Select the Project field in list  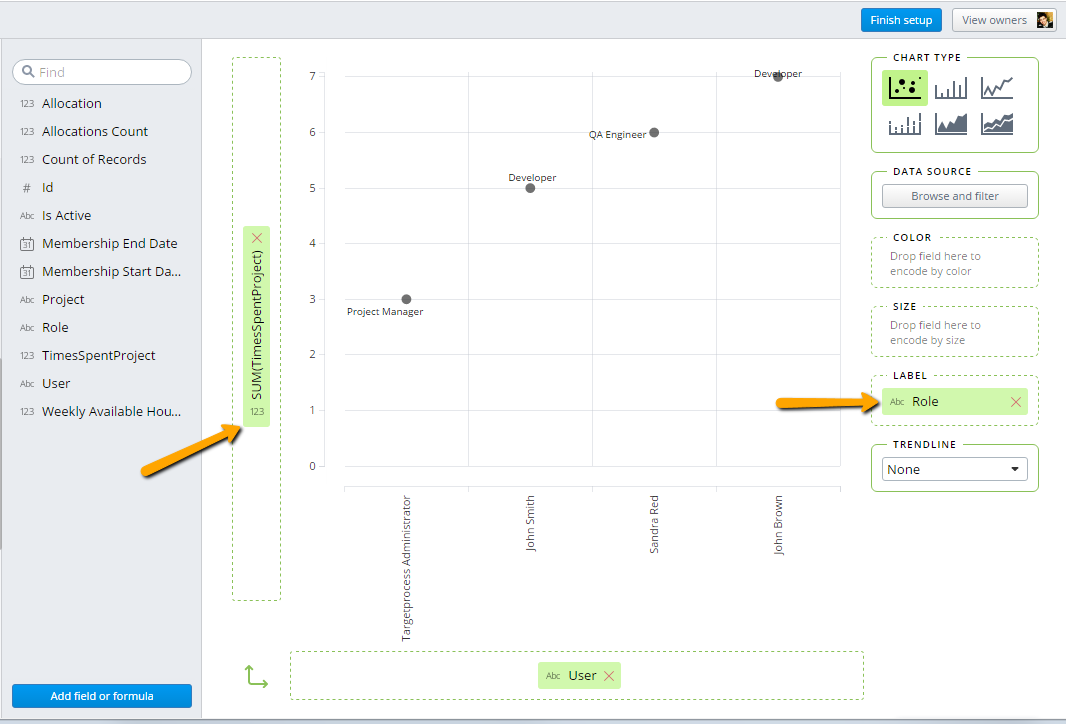pos(63,300)
